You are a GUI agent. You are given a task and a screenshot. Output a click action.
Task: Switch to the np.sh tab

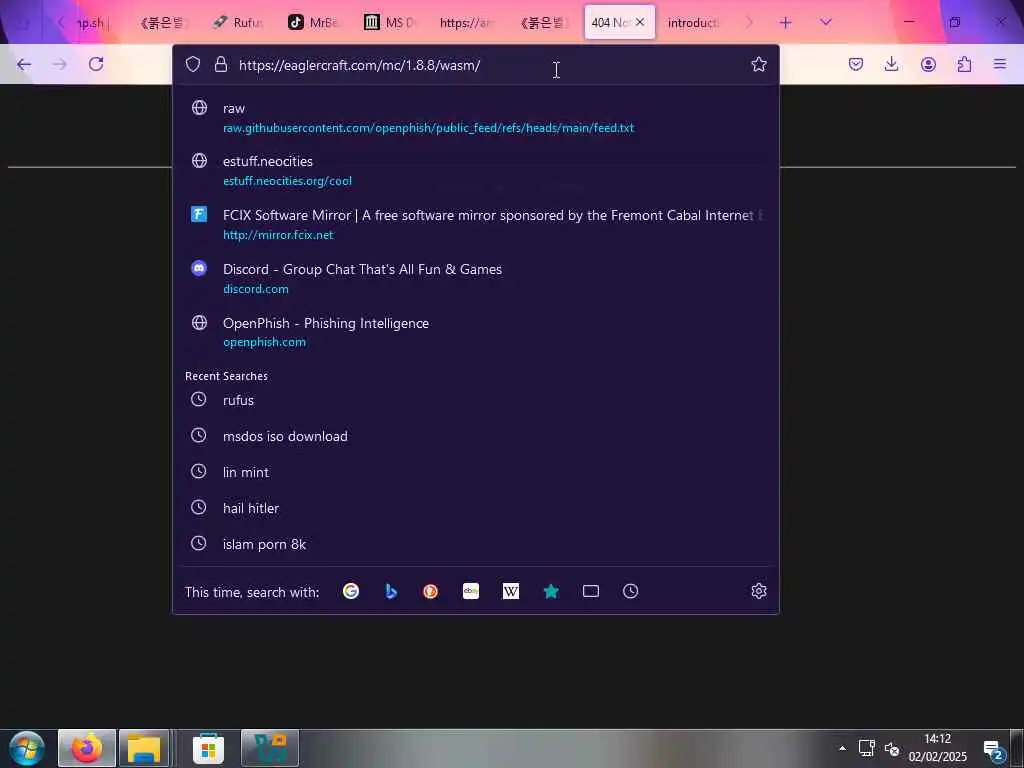click(91, 23)
